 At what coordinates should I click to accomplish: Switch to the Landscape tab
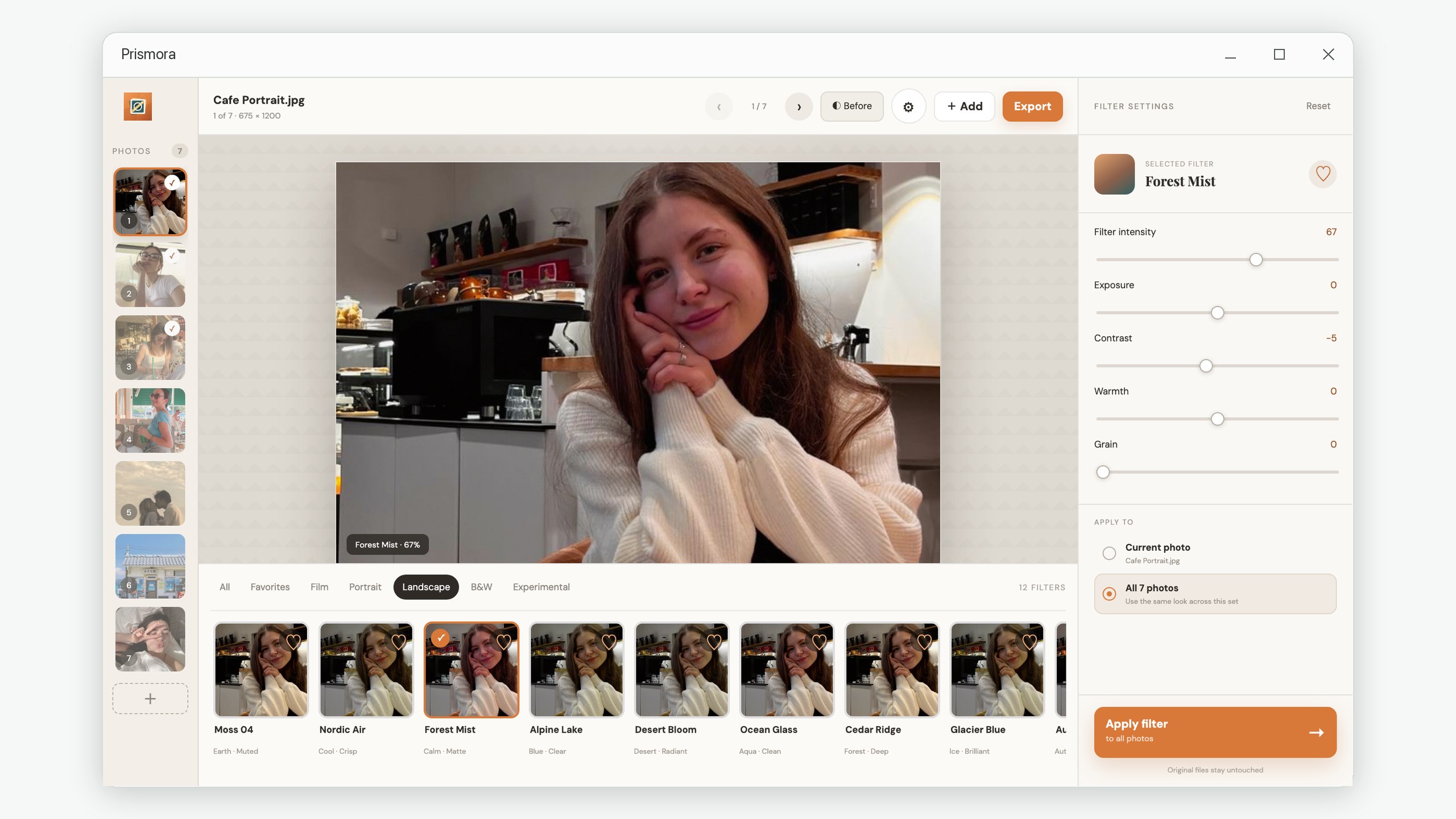426,587
